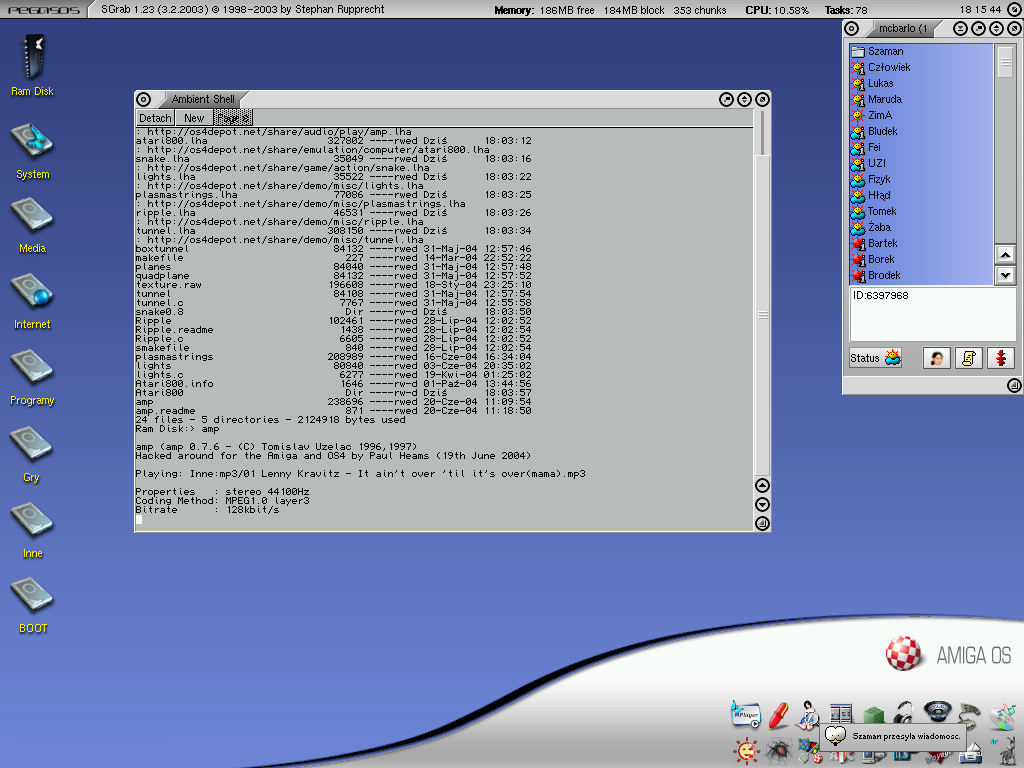1024x768 pixels.
Task: Click the messenger window resize gadget
Action: pos(1014,385)
